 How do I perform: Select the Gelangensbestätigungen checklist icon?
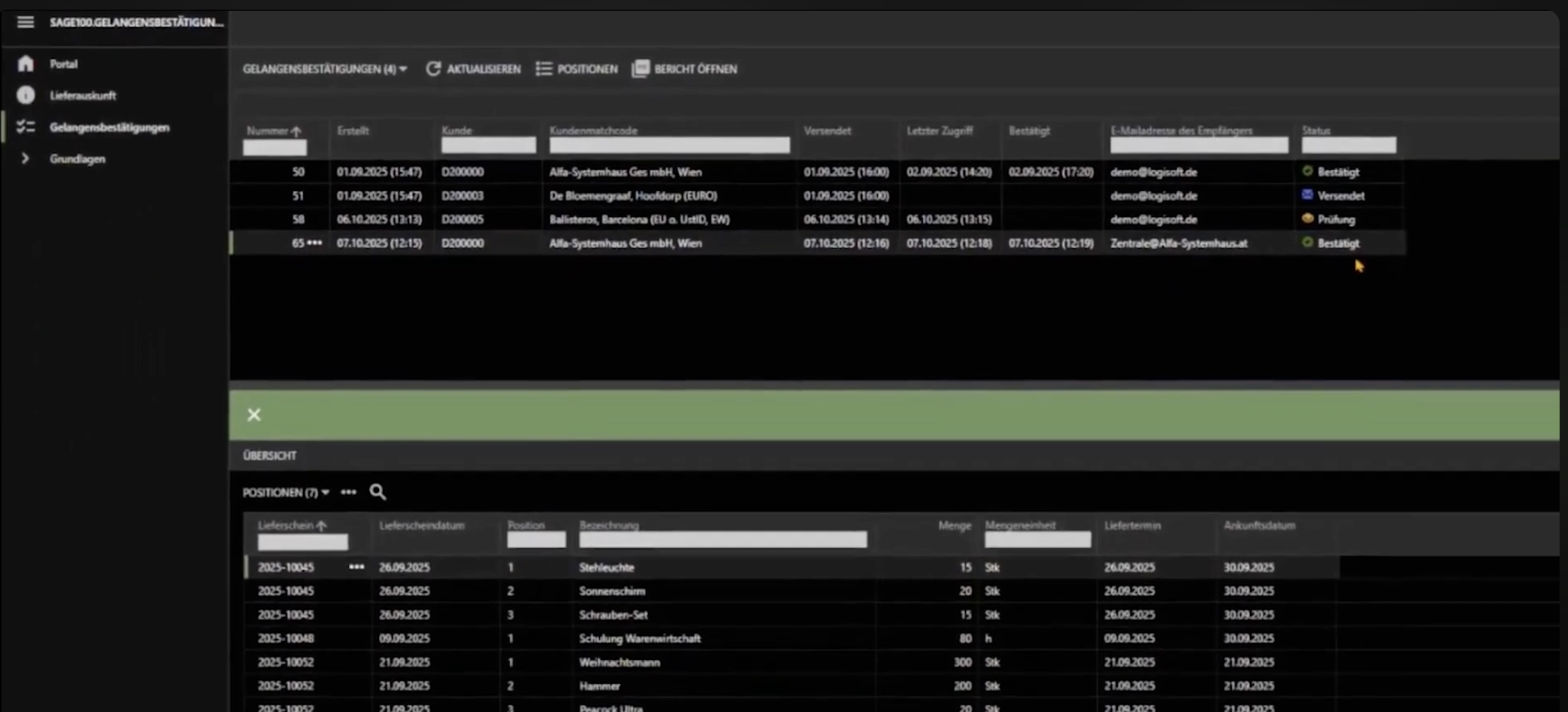pos(26,127)
